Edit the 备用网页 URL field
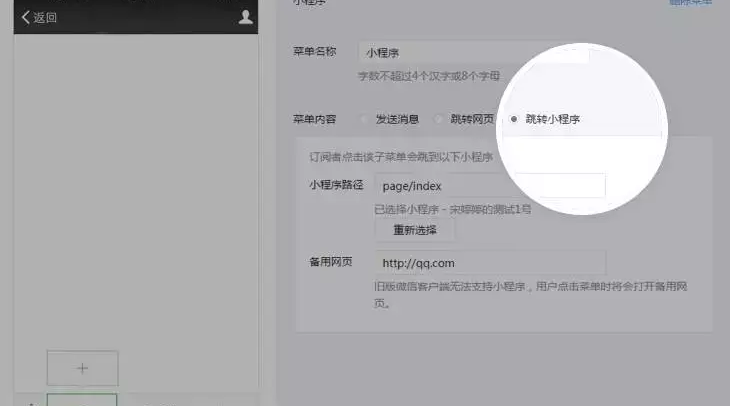 click(490, 263)
